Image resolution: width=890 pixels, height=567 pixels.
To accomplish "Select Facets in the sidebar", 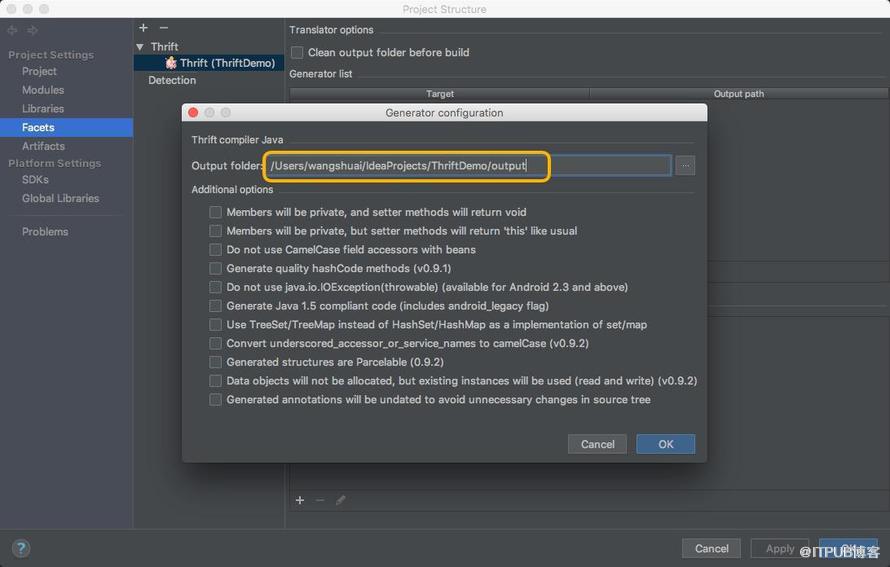I will [x=66, y=127].
